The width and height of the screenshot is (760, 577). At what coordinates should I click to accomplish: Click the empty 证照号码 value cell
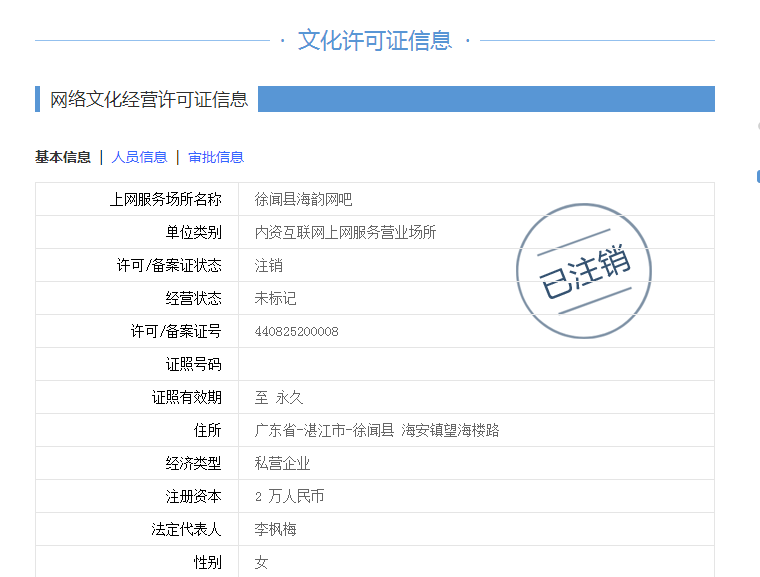click(x=476, y=365)
